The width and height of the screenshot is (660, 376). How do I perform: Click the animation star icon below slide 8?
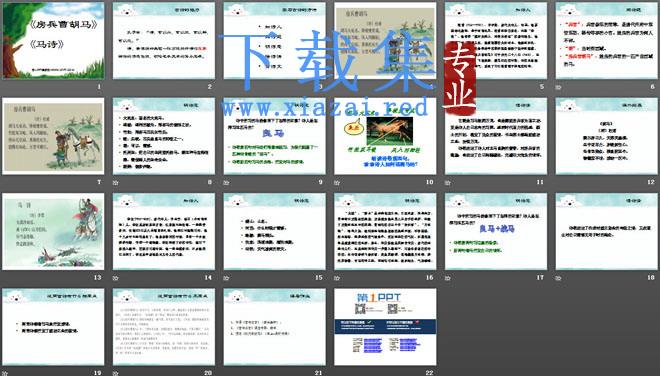pos(115,183)
